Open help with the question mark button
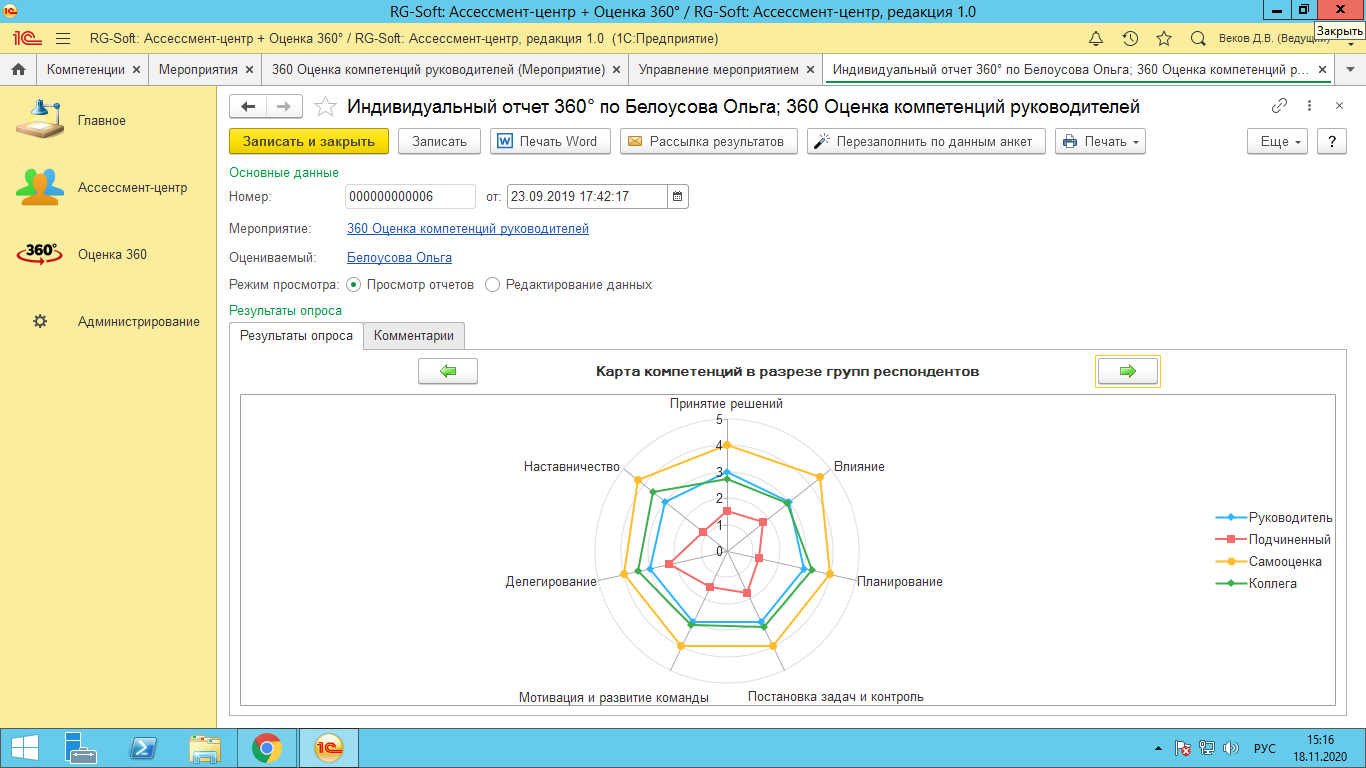Viewport: 1366px width, 768px height. 1331,141
